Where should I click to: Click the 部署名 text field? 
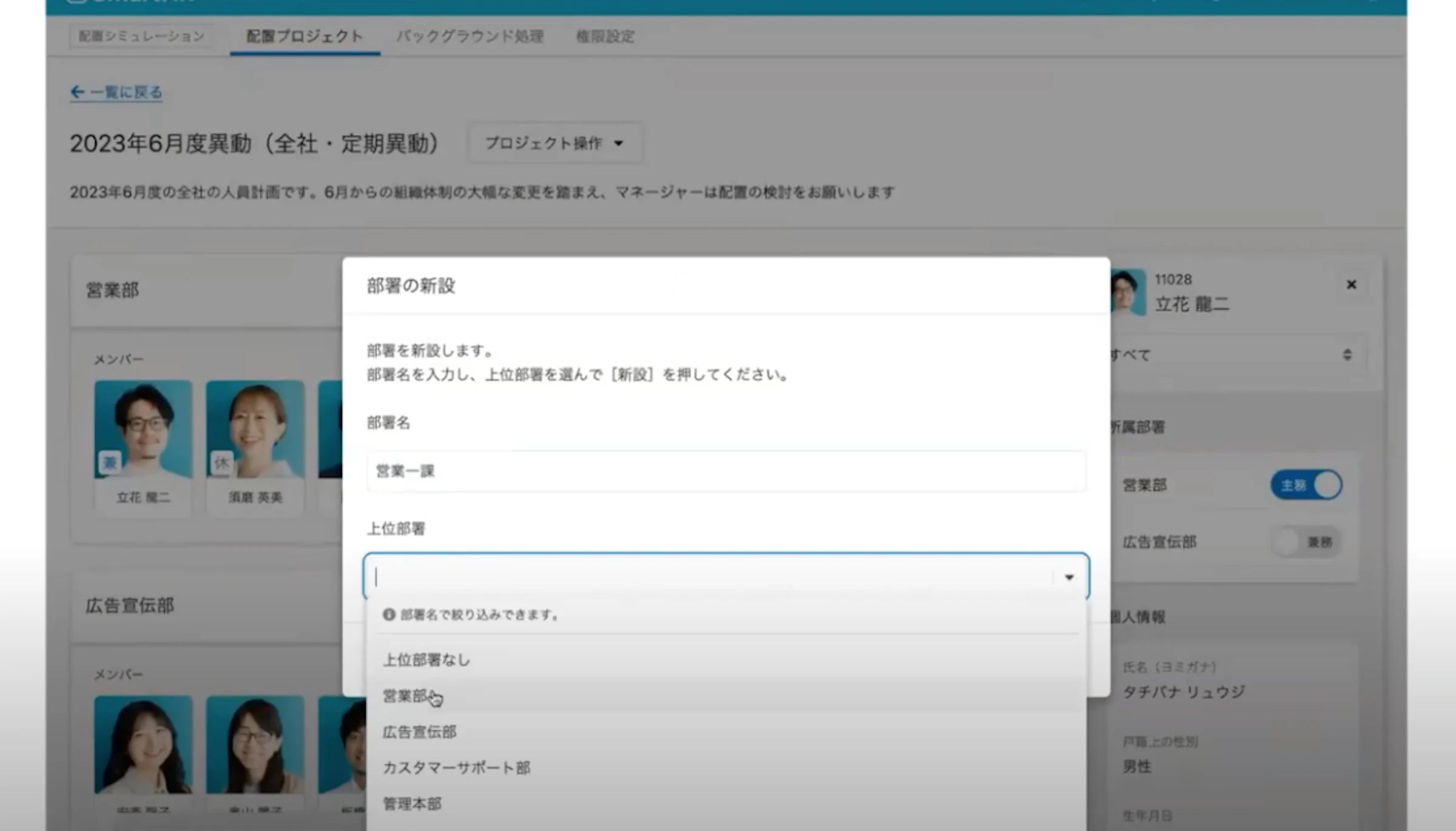726,471
